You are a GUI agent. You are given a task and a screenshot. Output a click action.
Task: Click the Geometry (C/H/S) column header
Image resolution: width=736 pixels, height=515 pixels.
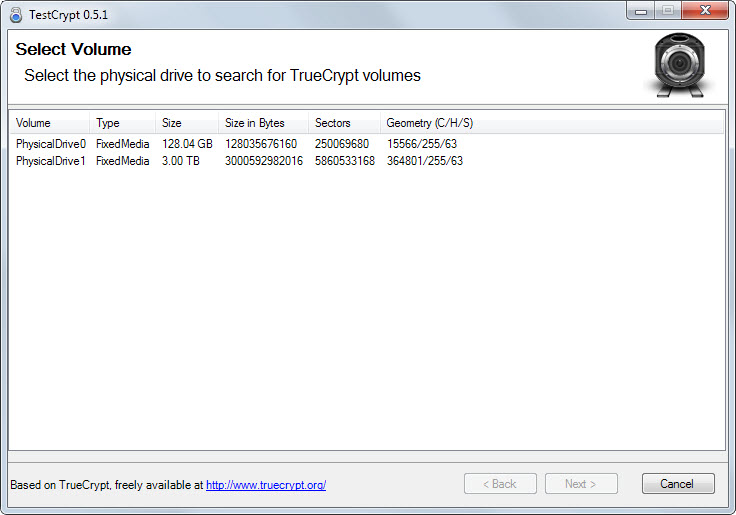coord(429,123)
